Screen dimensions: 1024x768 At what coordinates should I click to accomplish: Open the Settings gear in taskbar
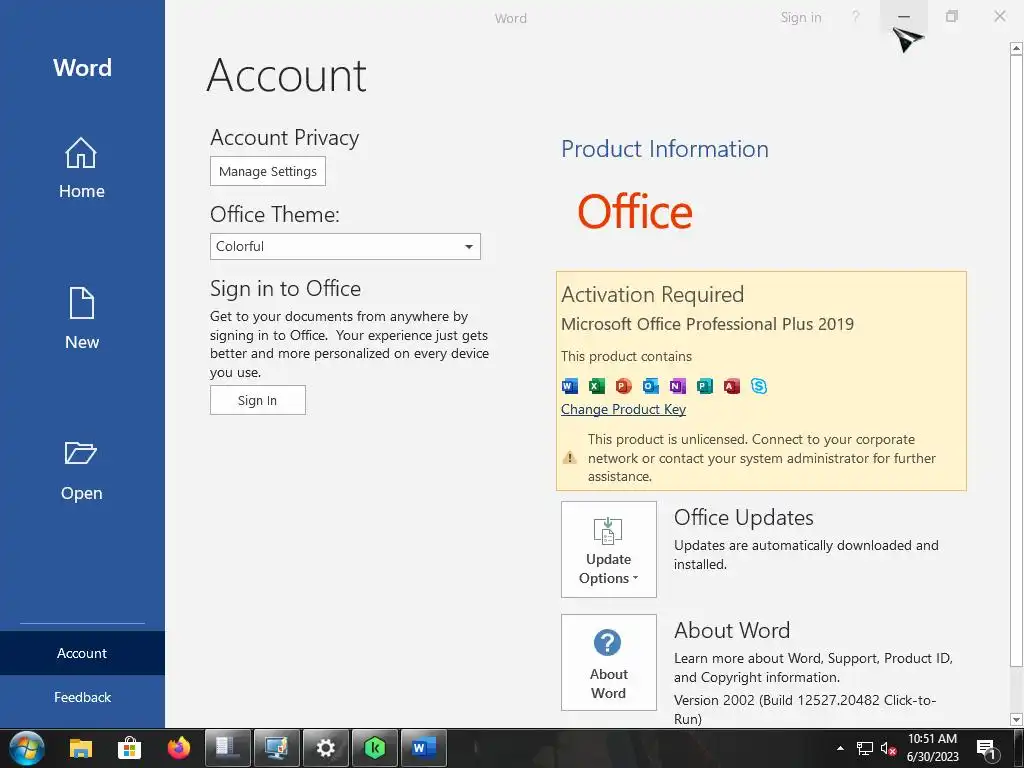tap(325, 748)
